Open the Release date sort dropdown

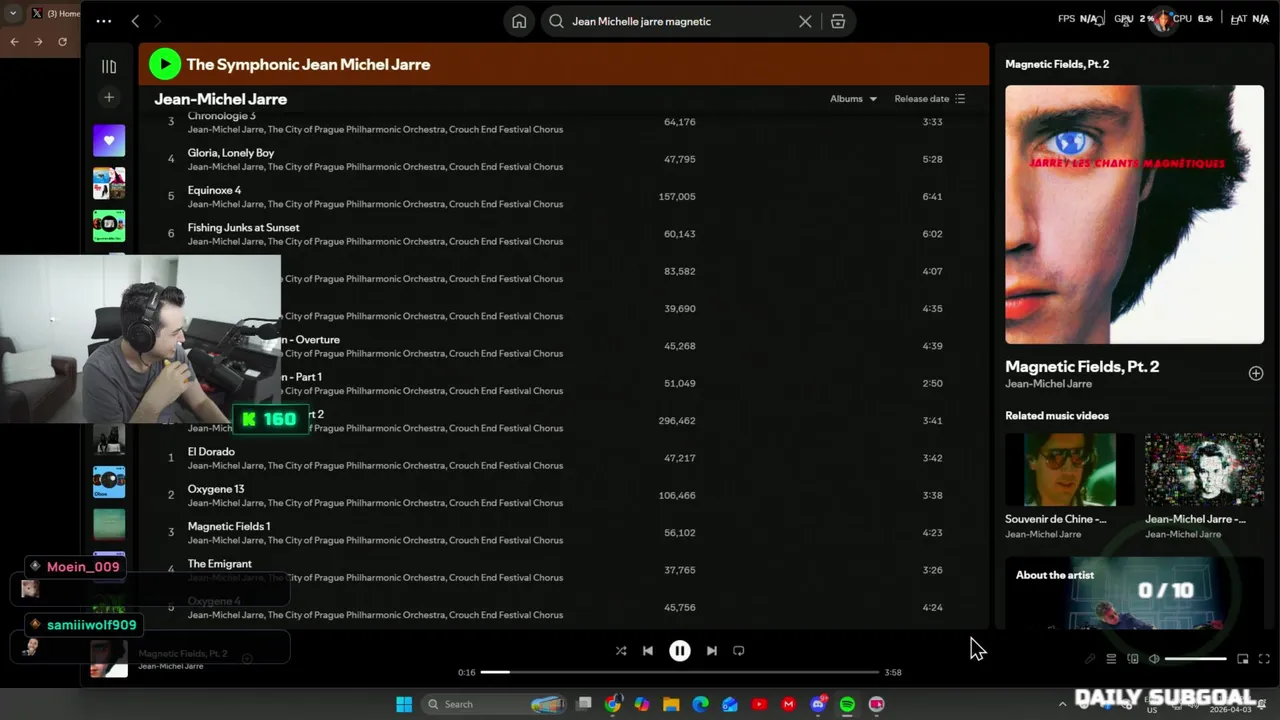[930, 99]
